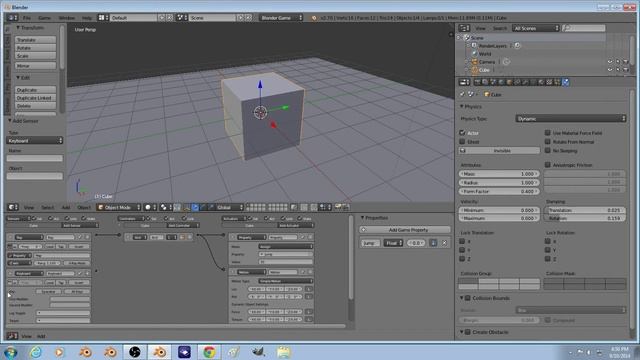Open Google Chrome from the taskbar
The width and height of the screenshot is (640, 360).
point(209,351)
